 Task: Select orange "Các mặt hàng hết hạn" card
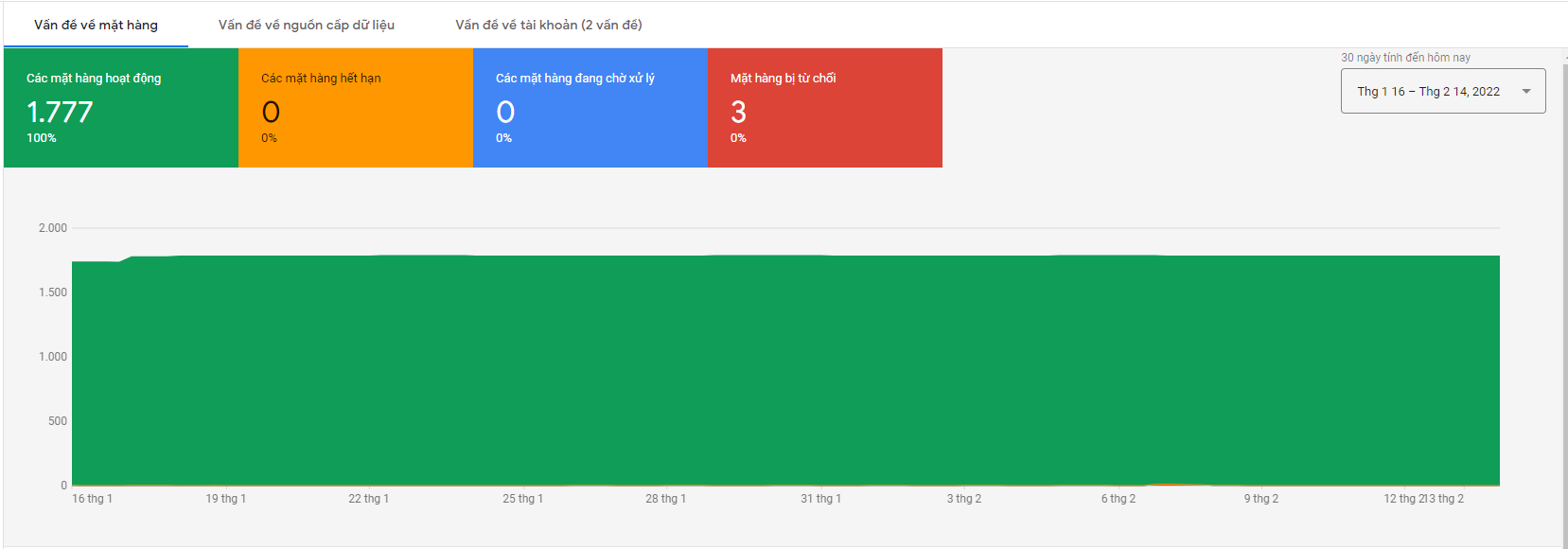355,108
